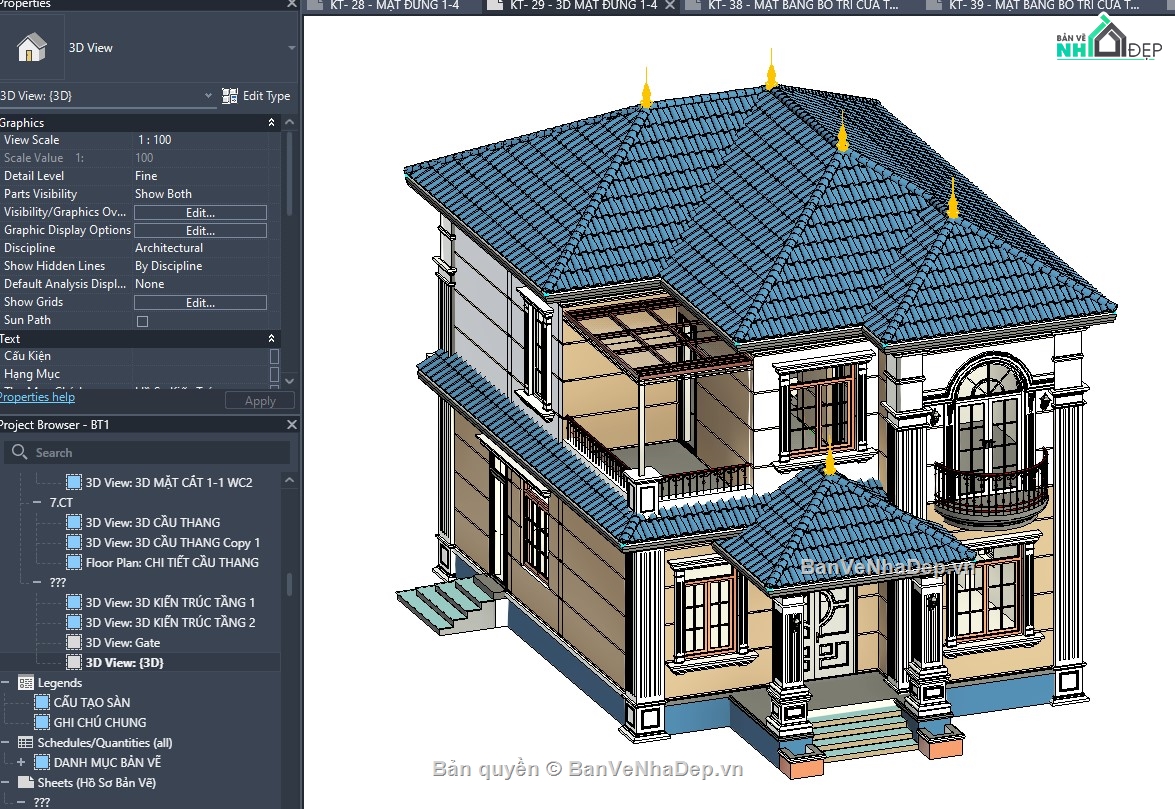The width and height of the screenshot is (1175, 809).
Task: Select CHI TIẾT CẦU THANG floor plan icon
Action: click(74, 563)
